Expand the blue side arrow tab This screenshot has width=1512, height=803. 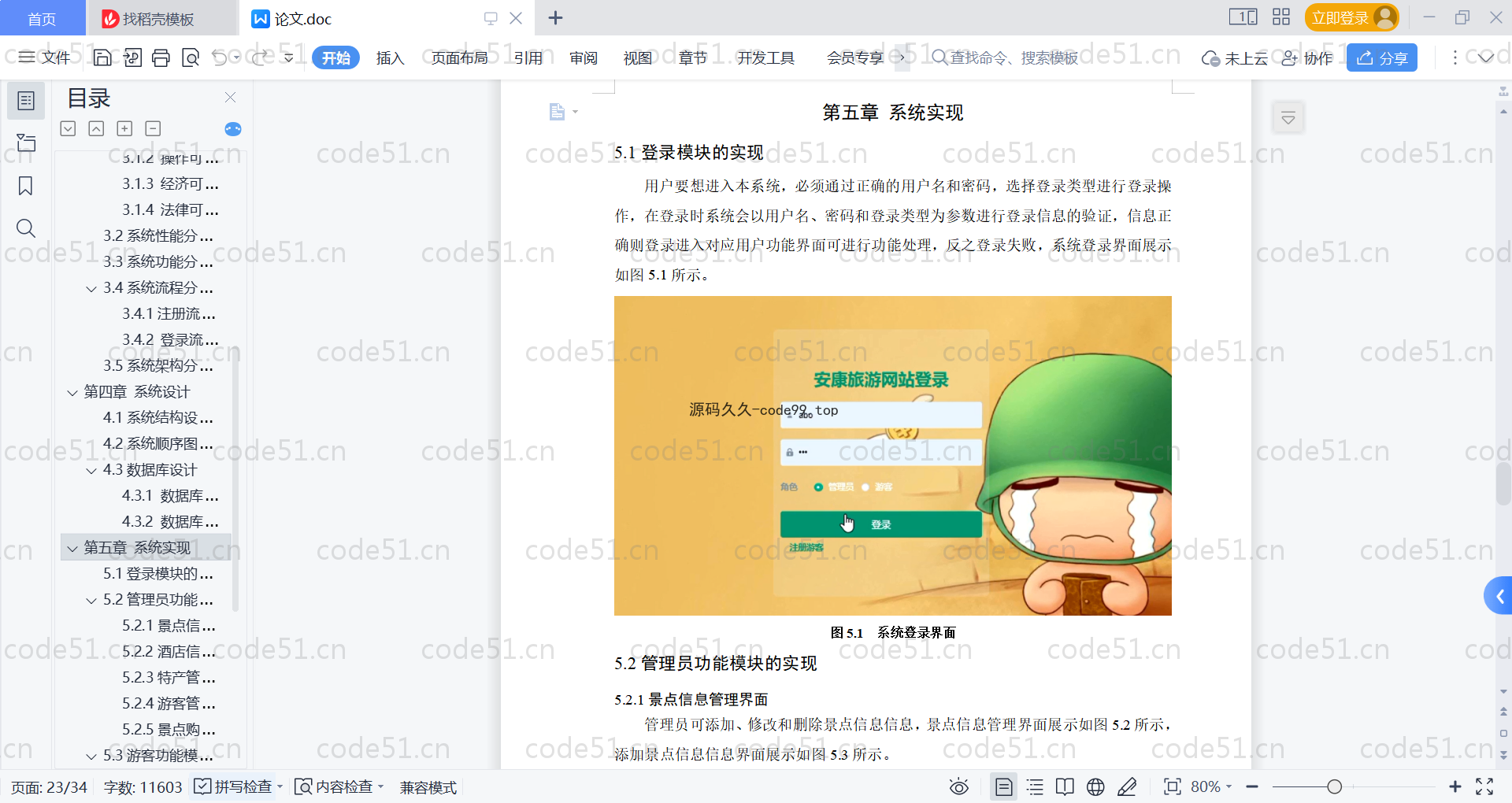point(1499,597)
